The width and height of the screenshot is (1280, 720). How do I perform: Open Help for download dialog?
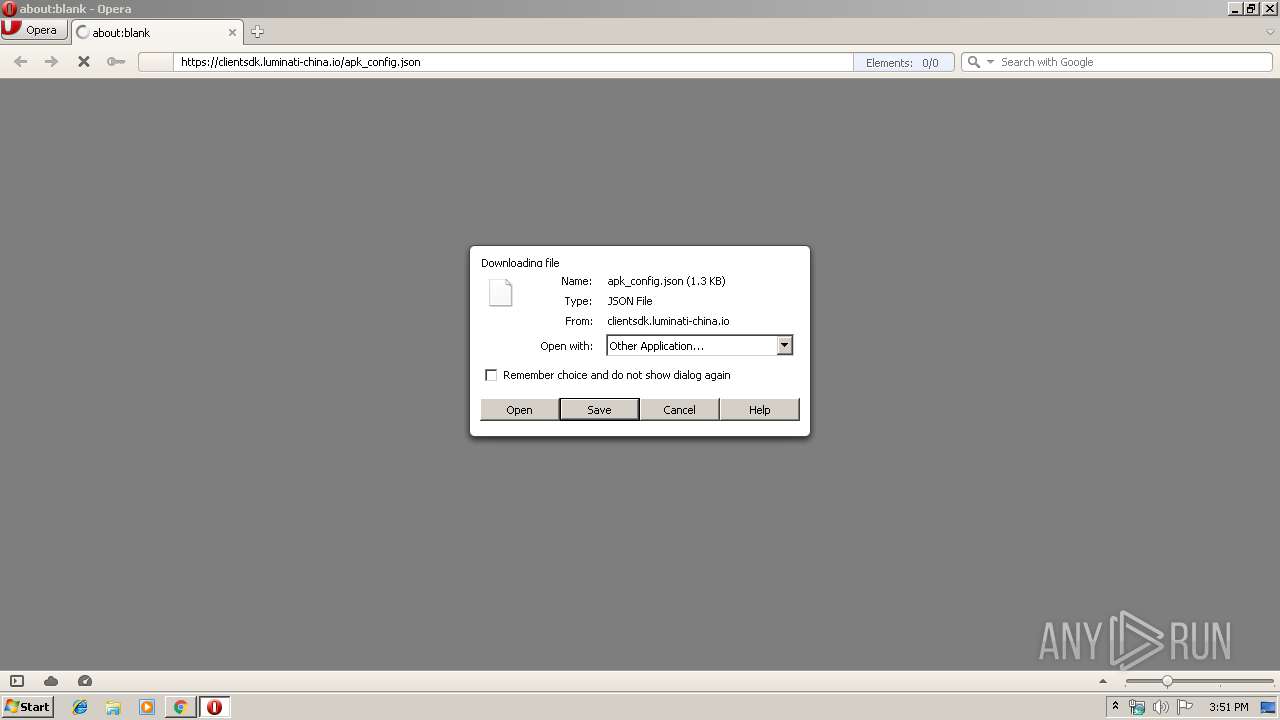759,409
